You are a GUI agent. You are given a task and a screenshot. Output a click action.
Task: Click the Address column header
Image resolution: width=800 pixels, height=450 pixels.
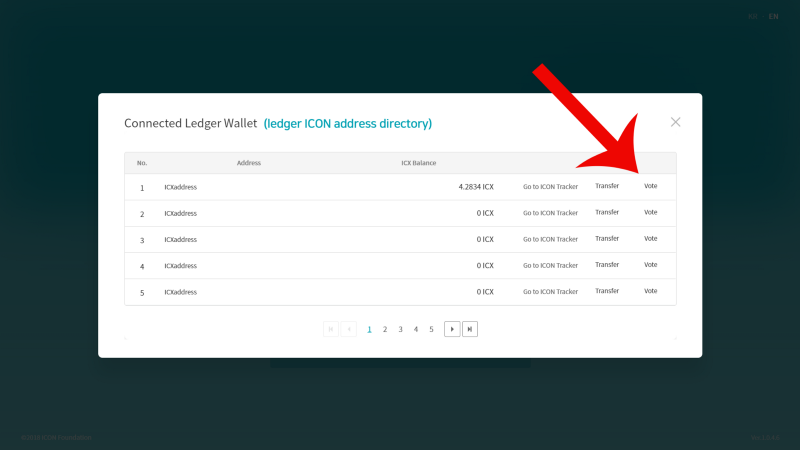point(248,163)
